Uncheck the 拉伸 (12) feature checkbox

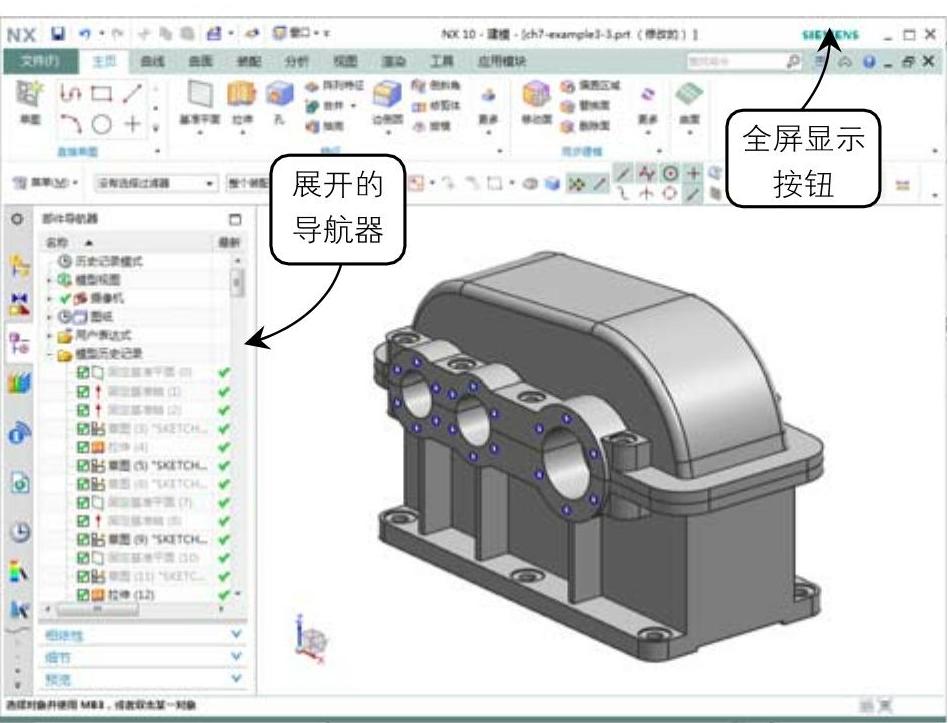click(83, 595)
